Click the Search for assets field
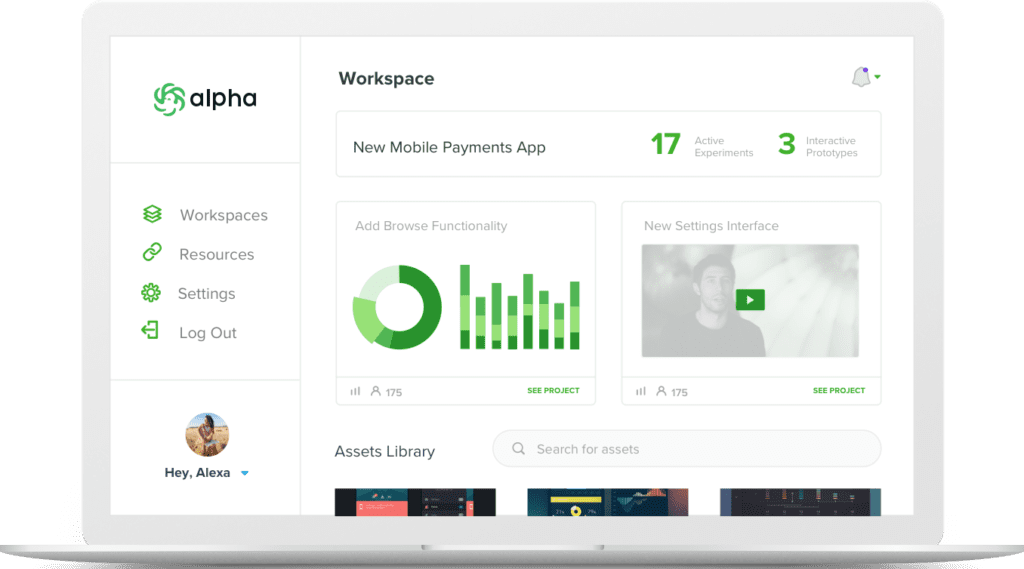Screen dimensions: 1024x569 coord(686,449)
